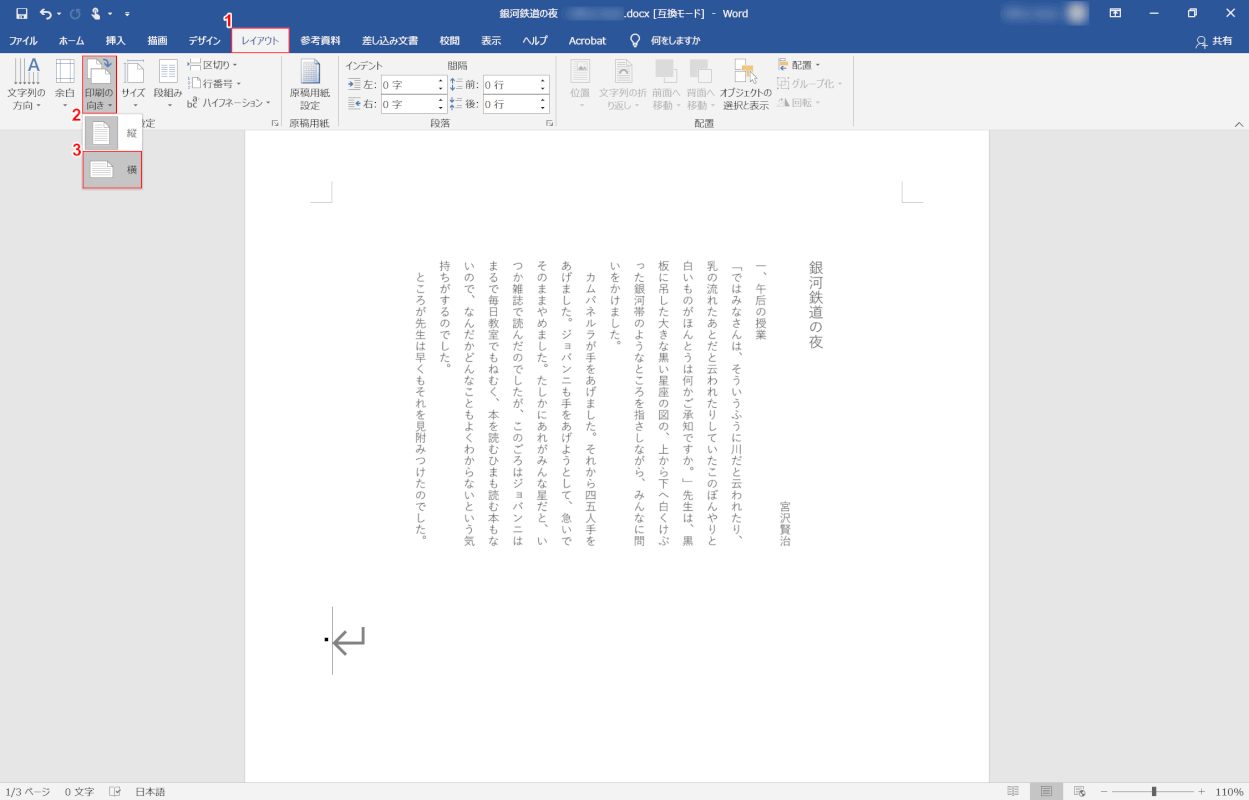Click the proofing check icon in status bar

115,791
